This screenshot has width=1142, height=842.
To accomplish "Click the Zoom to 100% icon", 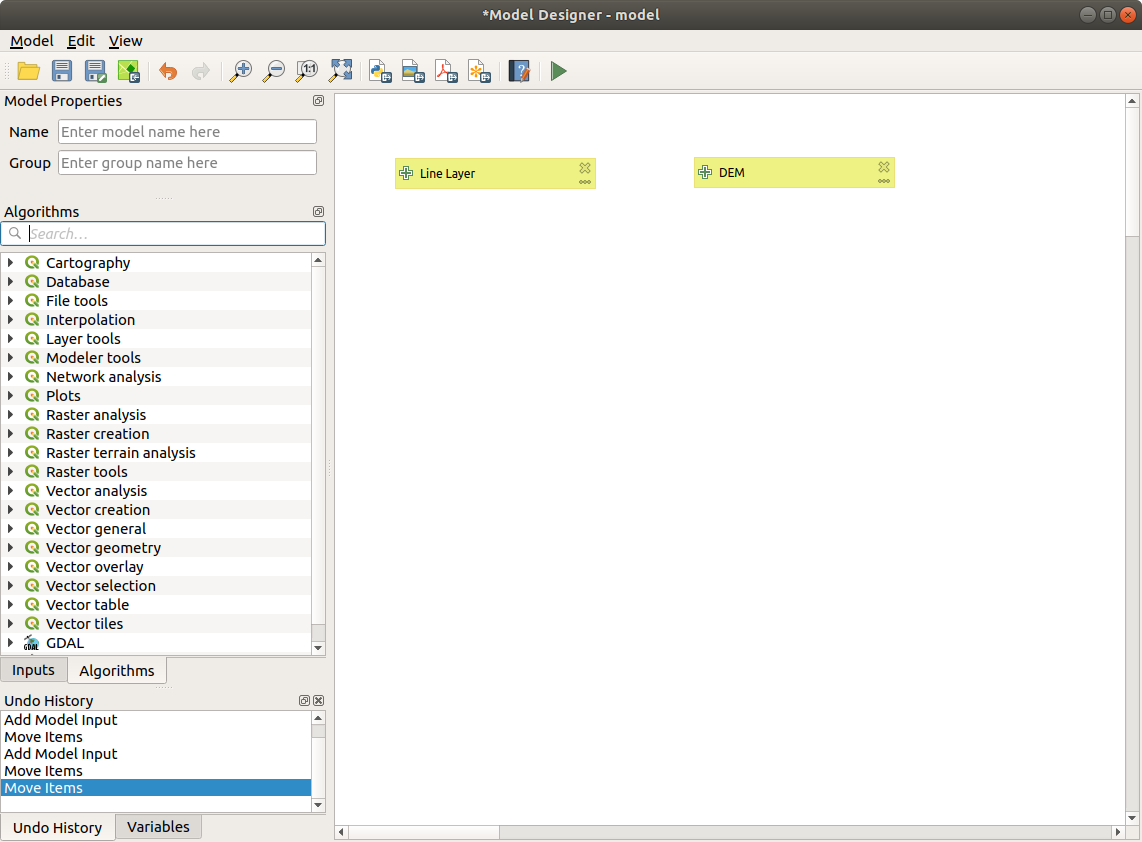I will click(307, 71).
